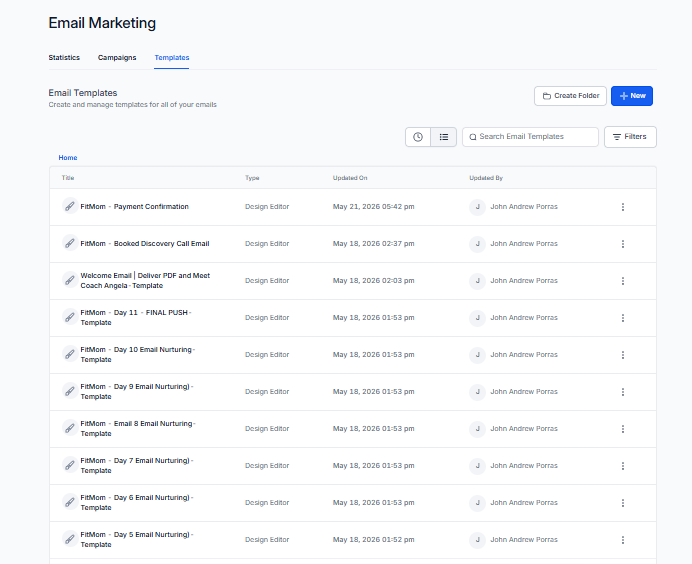Open FitMom - Day 9 Email Nurturing template
The width and height of the screenshot is (692, 564).
pyautogui.click(x=137, y=392)
